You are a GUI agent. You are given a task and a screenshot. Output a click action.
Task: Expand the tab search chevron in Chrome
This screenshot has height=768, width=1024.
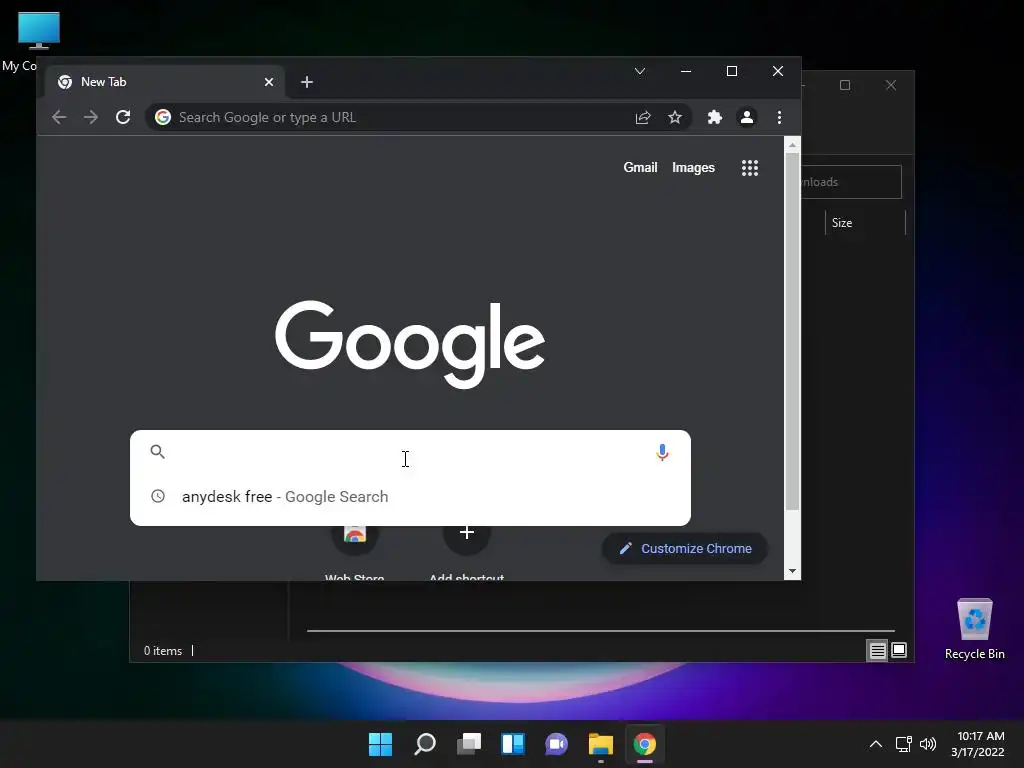pos(640,71)
